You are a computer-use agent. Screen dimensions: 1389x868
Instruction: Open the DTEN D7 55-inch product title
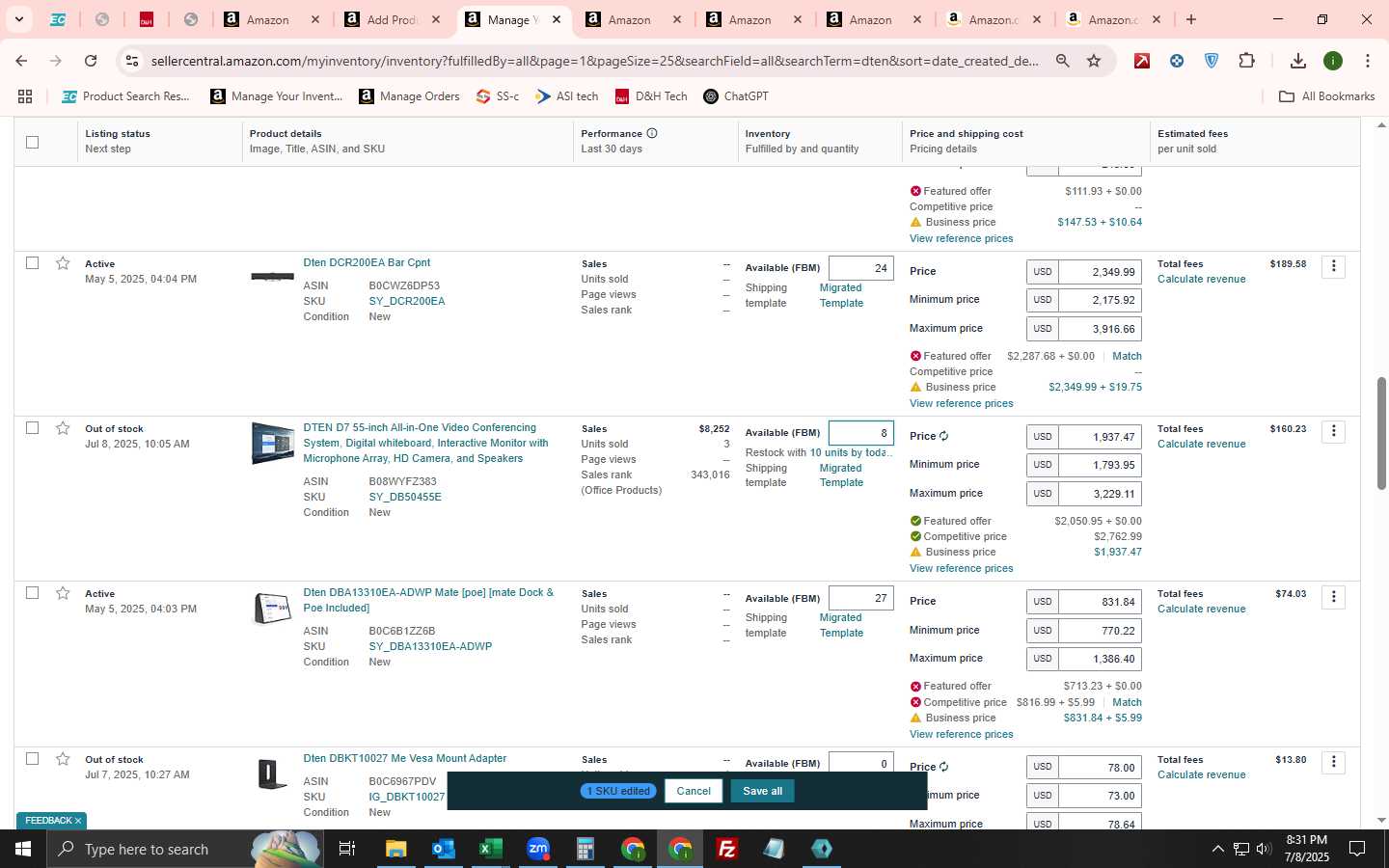pyautogui.click(x=425, y=443)
